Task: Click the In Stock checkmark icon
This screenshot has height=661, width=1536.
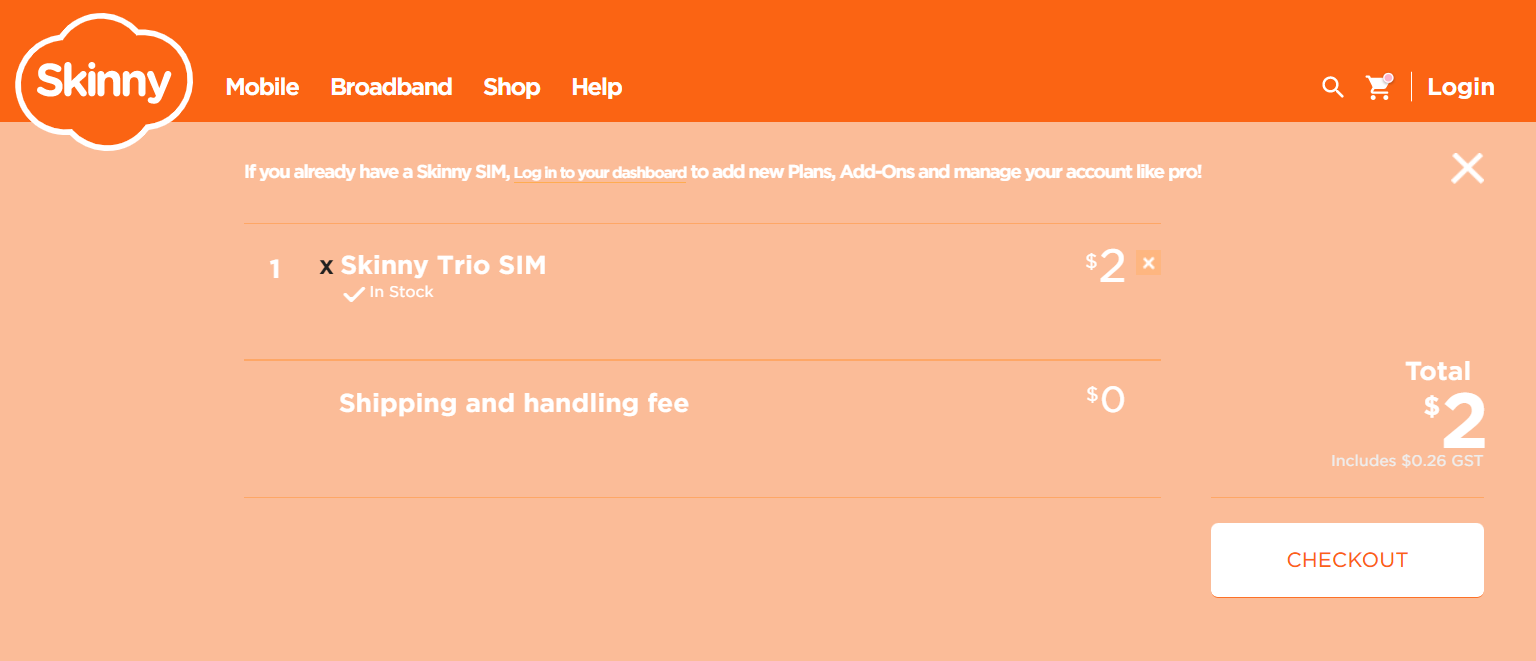Action: tap(353, 294)
